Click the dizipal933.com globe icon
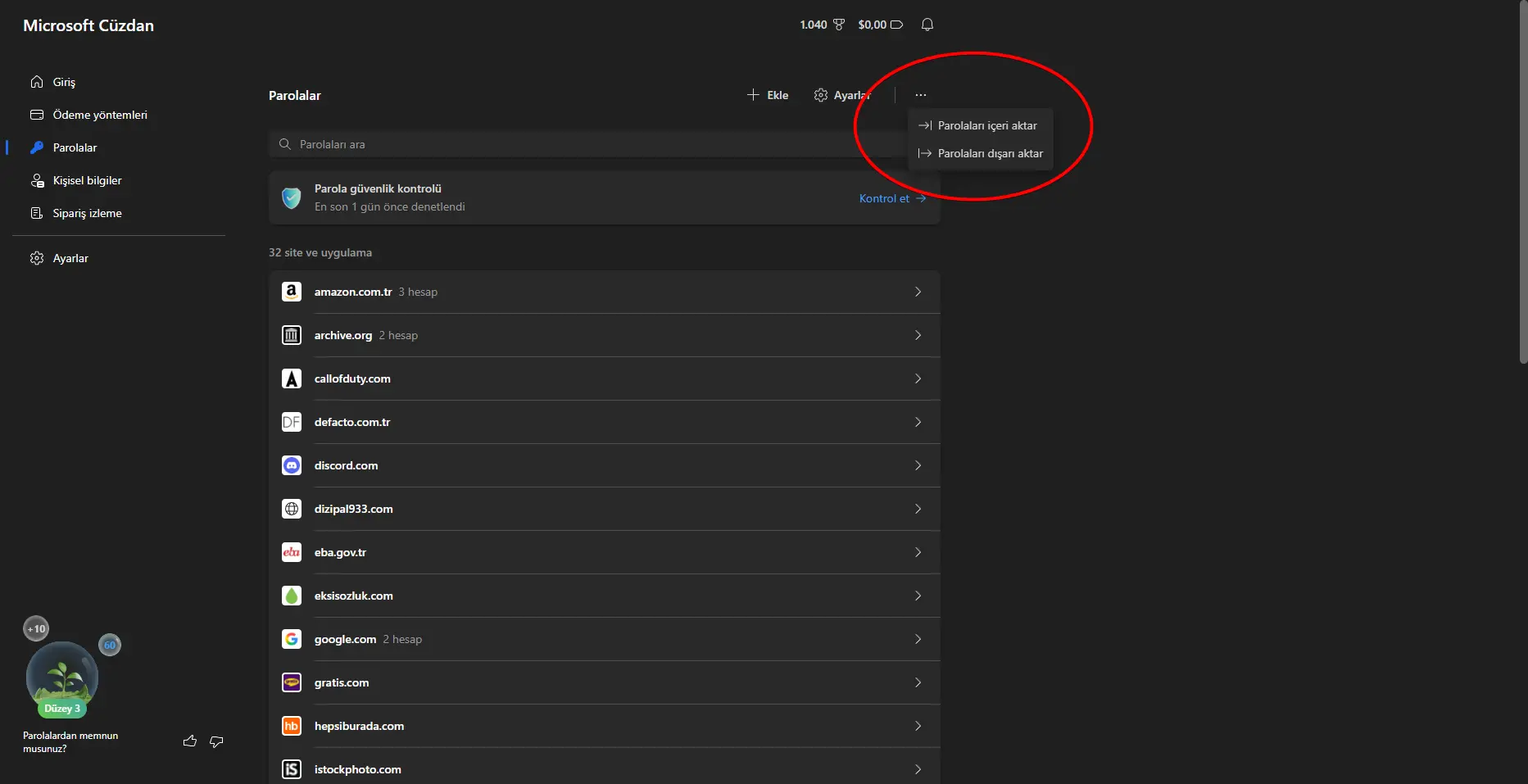1528x784 pixels. point(292,509)
